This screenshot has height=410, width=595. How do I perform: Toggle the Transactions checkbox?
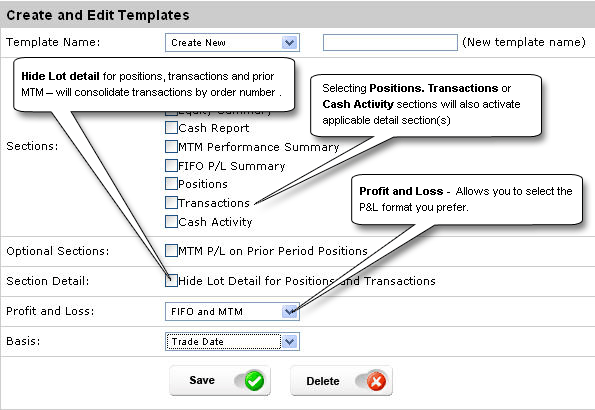coord(171,202)
